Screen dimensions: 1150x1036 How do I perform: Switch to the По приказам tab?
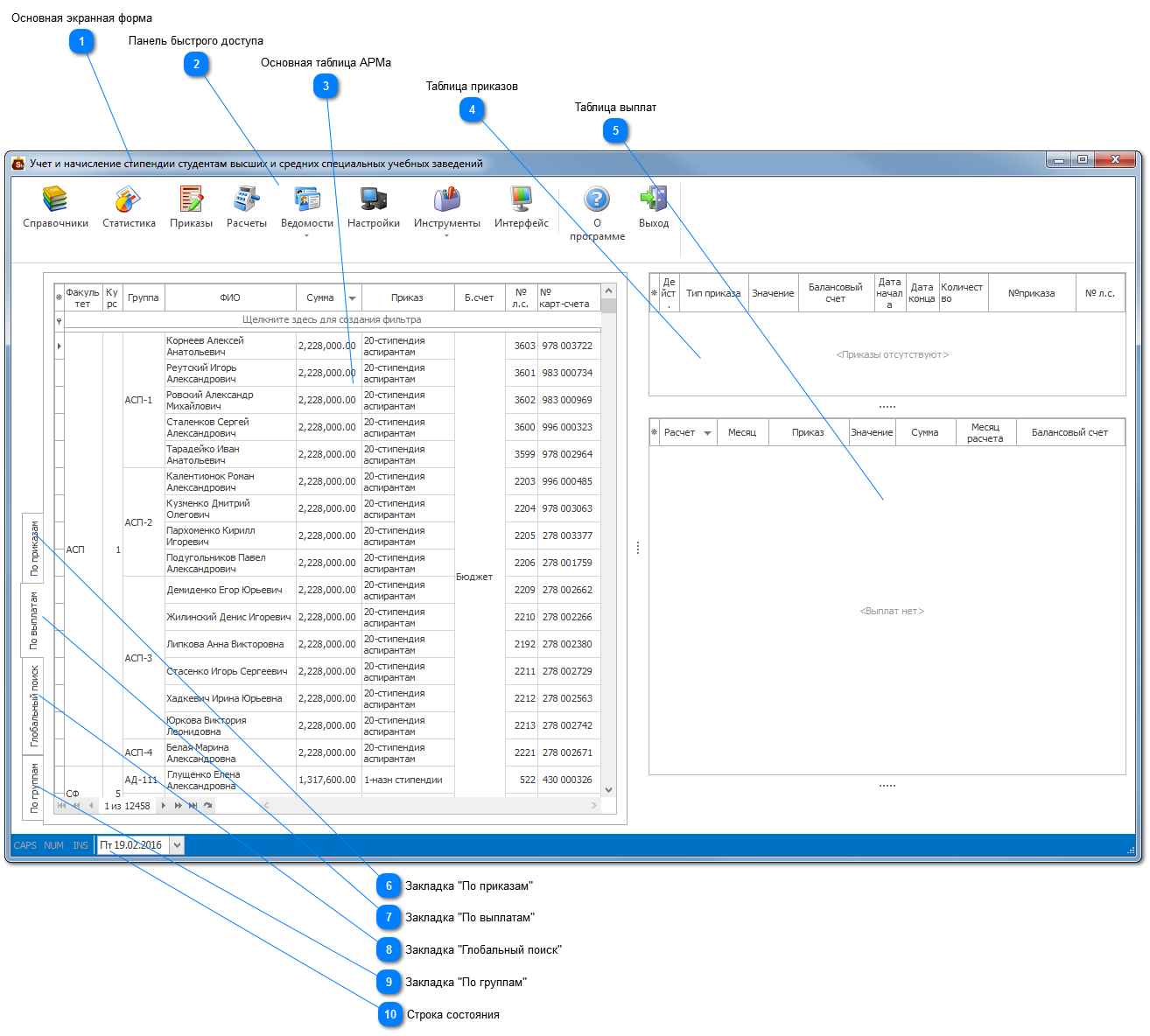[33, 548]
